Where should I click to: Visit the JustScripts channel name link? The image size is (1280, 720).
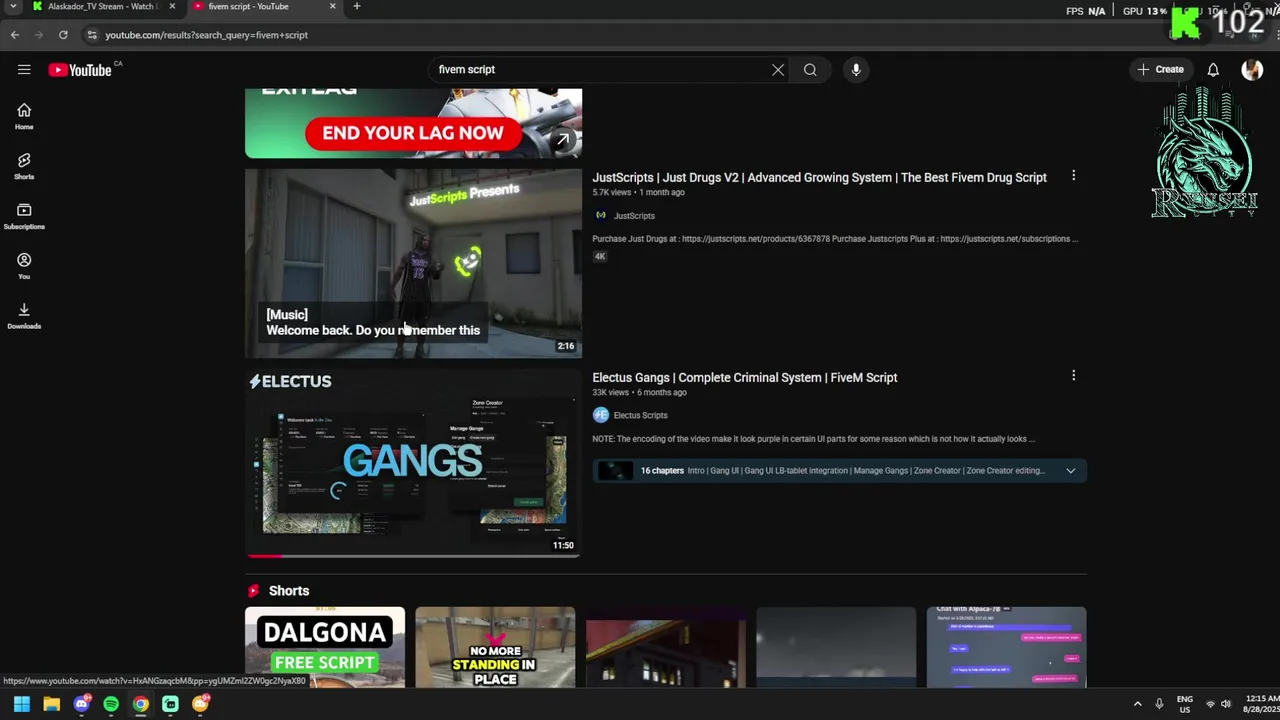[634, 216]
